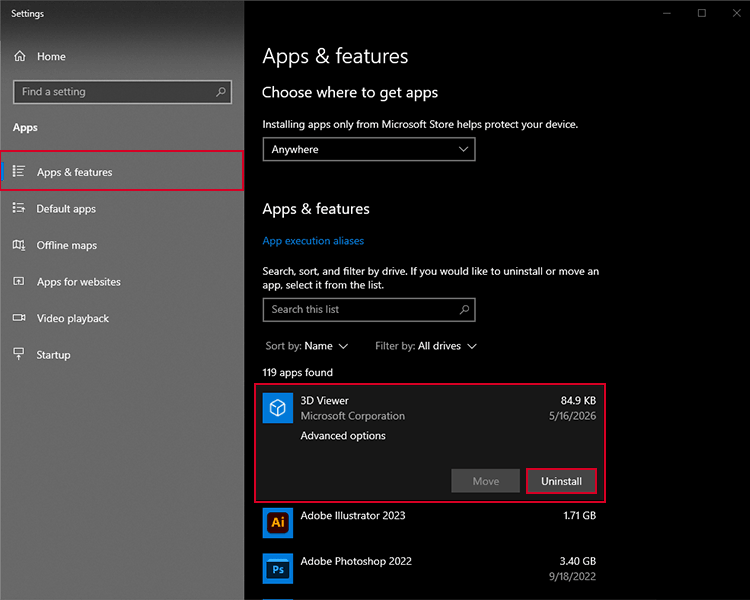Click the 3D Viewer app icon
The image size is (750, 600).
(x=277, y=408)
